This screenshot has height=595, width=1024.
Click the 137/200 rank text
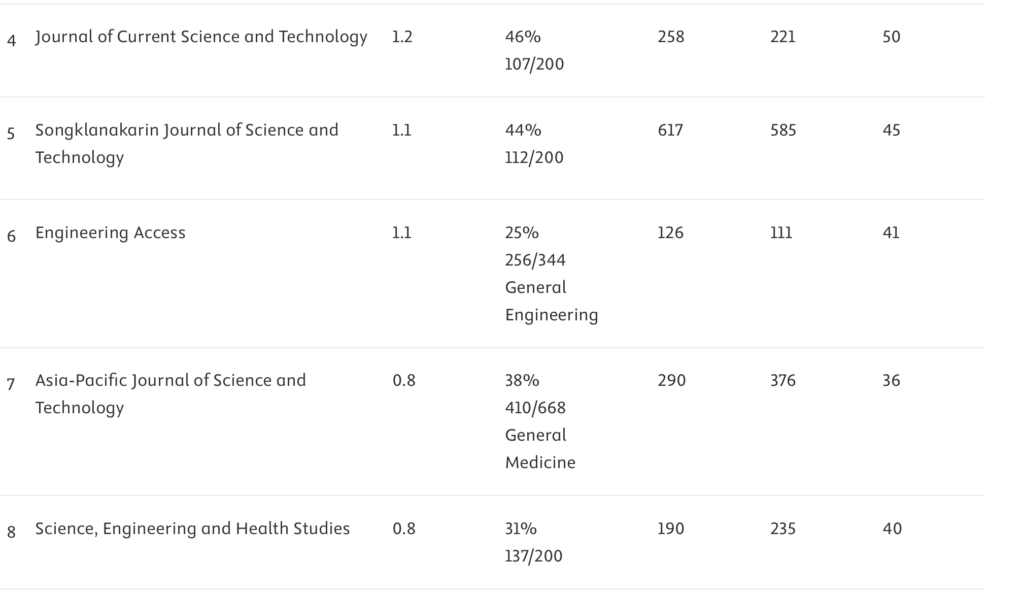pyautogui.click(x=534, y=556)
